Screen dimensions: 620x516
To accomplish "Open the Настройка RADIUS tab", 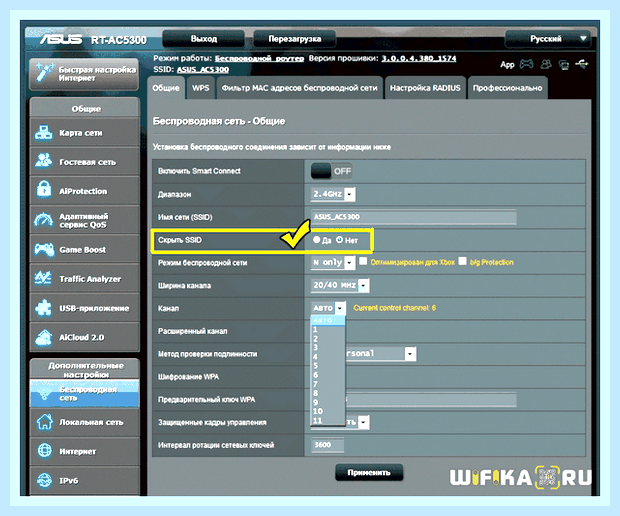I will [425, 88].
